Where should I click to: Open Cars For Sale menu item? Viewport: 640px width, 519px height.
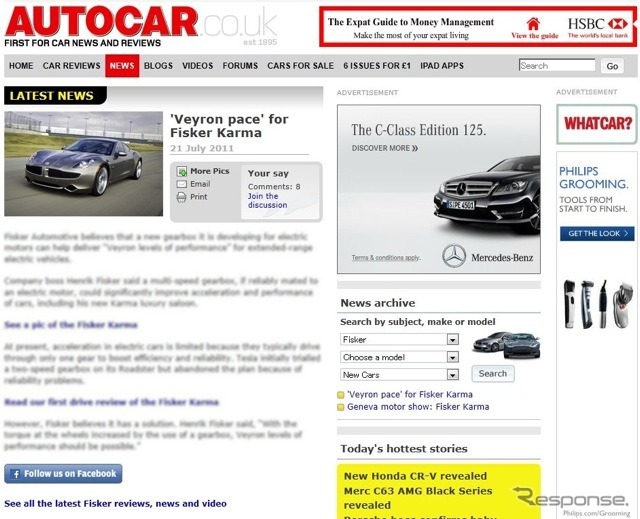(300, 66)
